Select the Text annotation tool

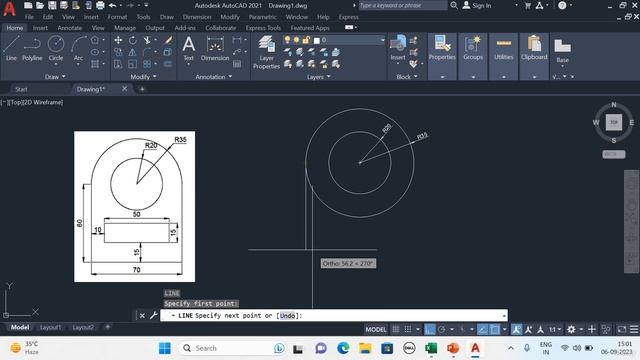(x=188, y=48)
